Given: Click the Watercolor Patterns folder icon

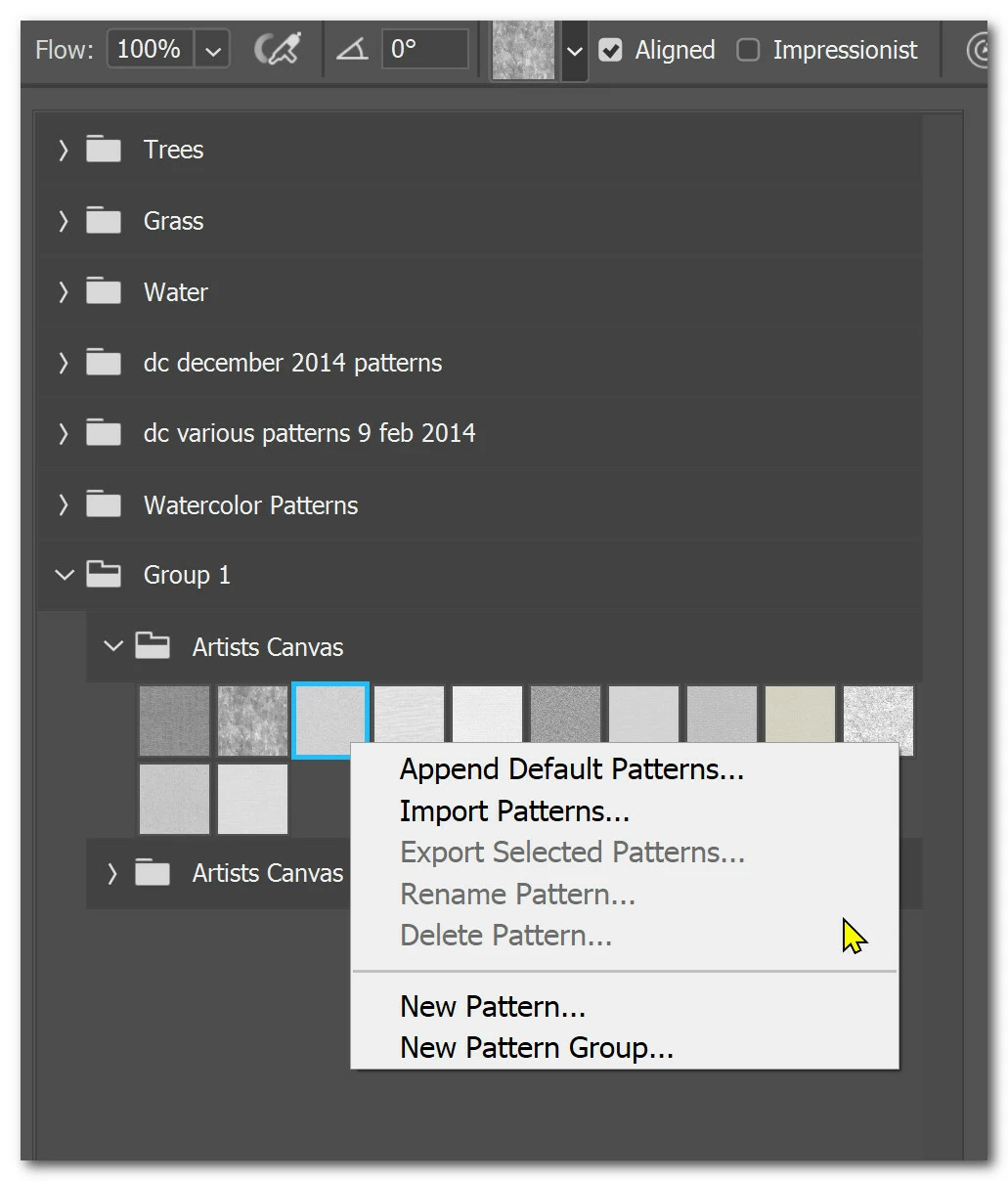Looking at the screenshot, I should (x=103, y=504).
